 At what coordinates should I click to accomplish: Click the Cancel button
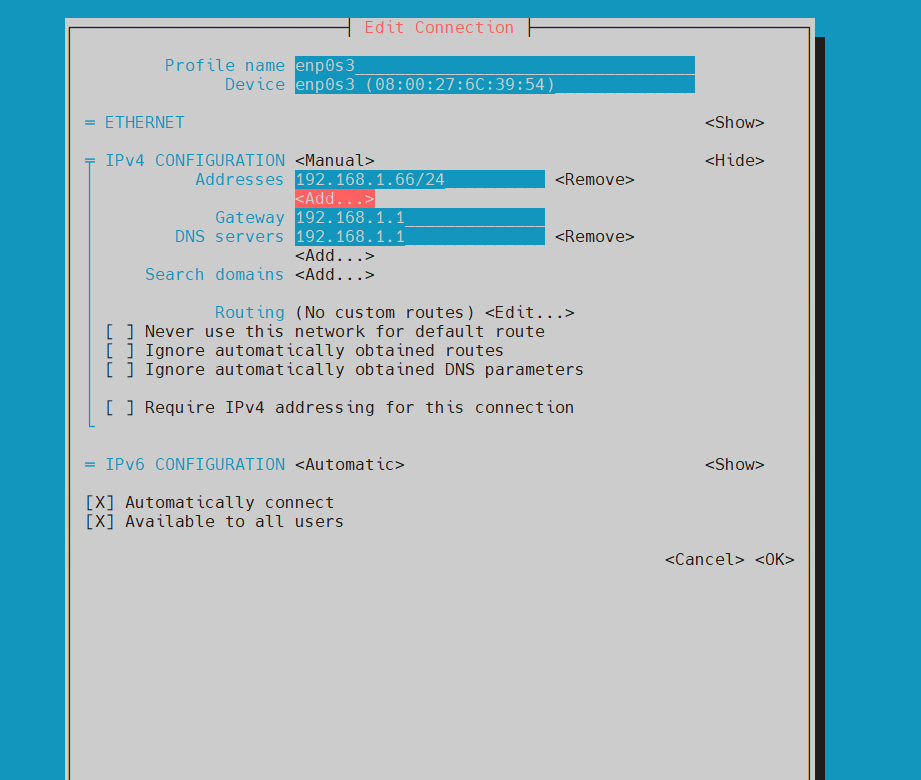[704, 560]
